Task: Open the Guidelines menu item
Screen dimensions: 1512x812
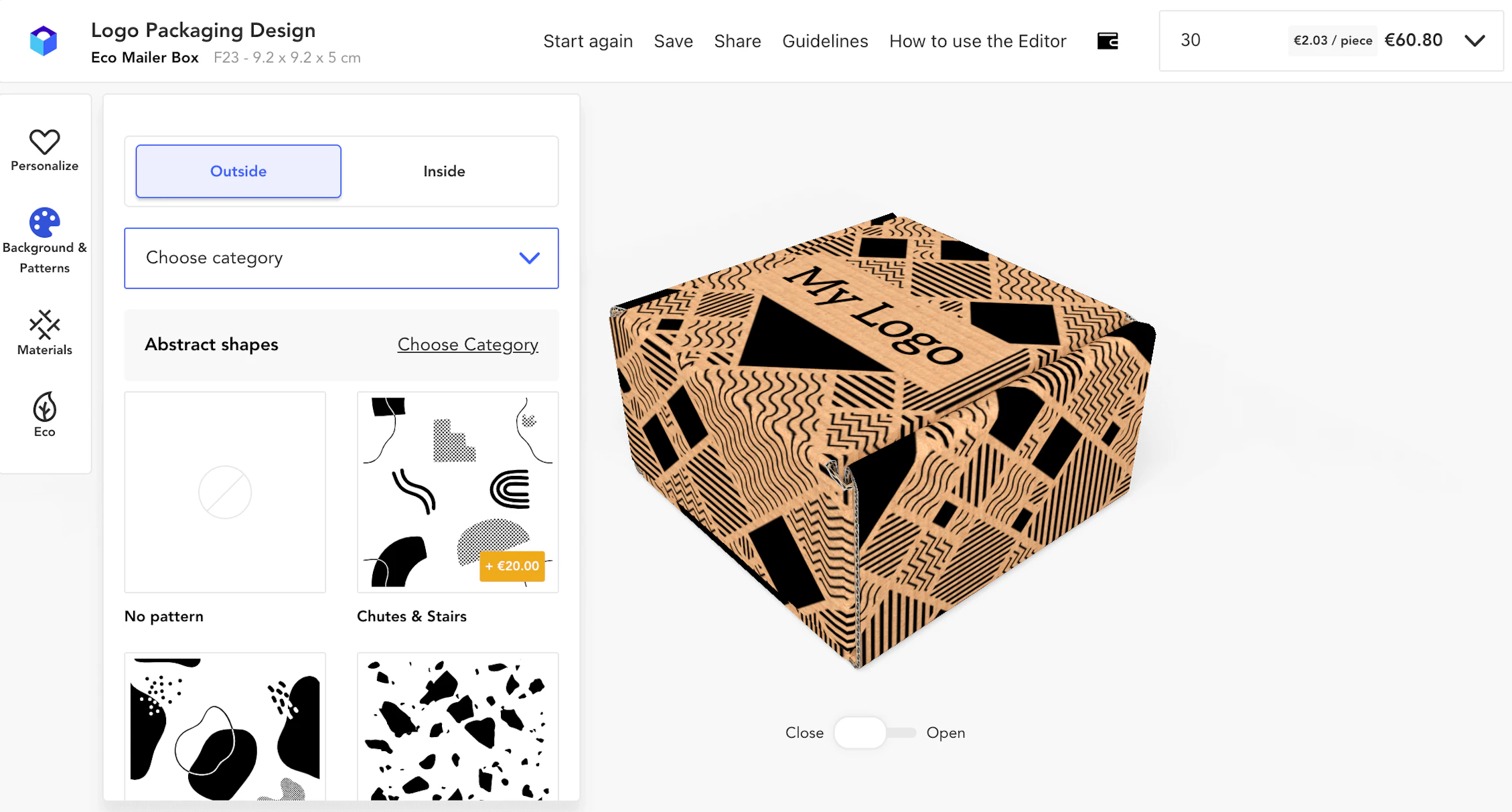Action: [824, 41]
